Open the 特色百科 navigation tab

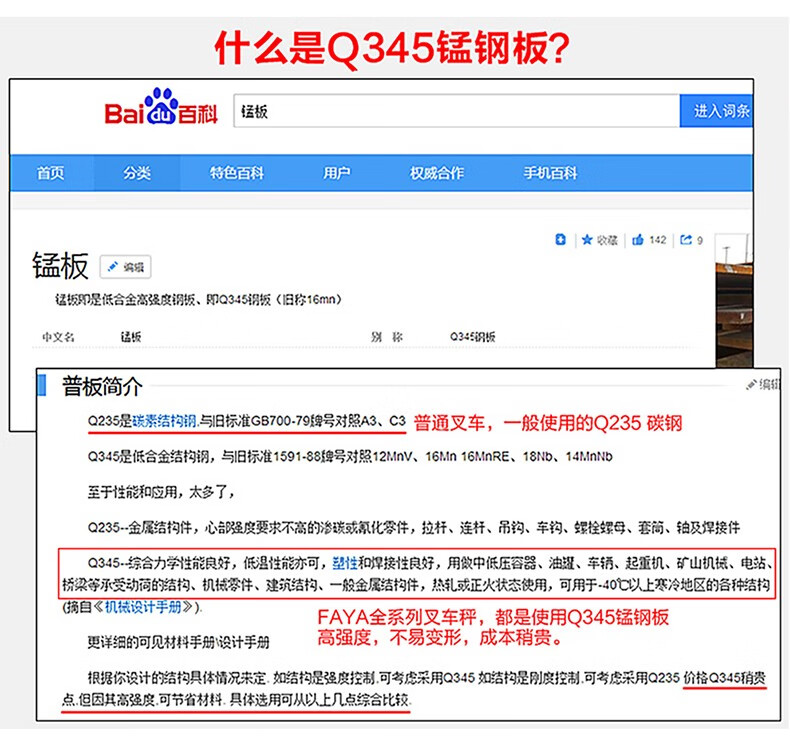click(237, 173)
